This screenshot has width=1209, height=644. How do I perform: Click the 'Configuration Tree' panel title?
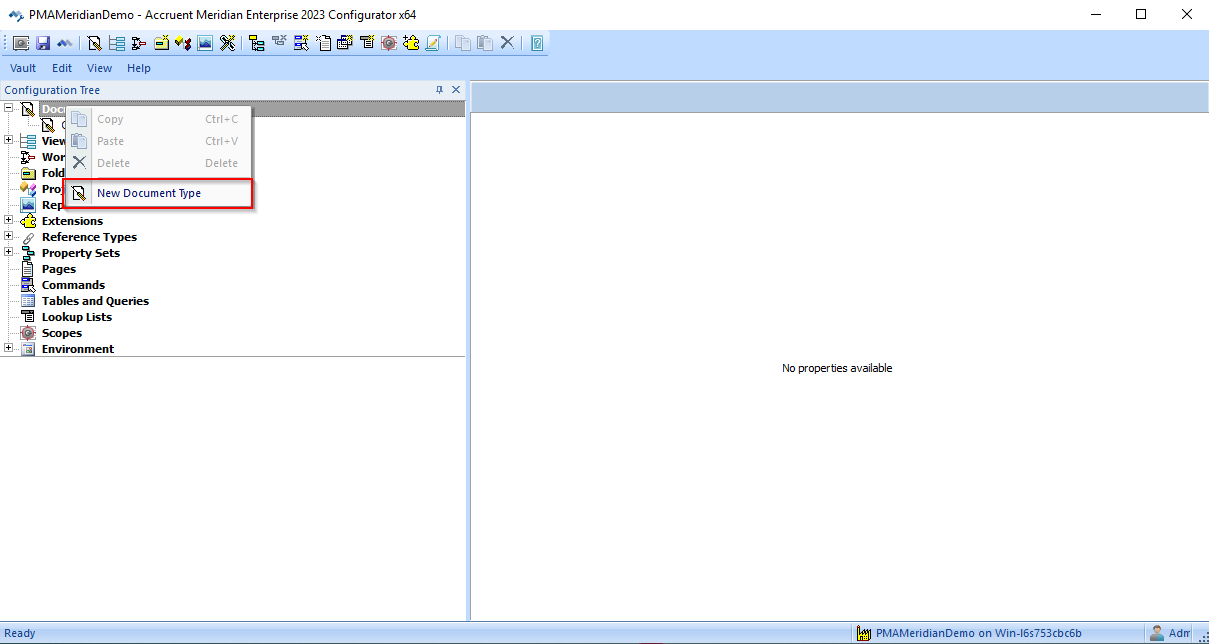[x=52, y=90]
